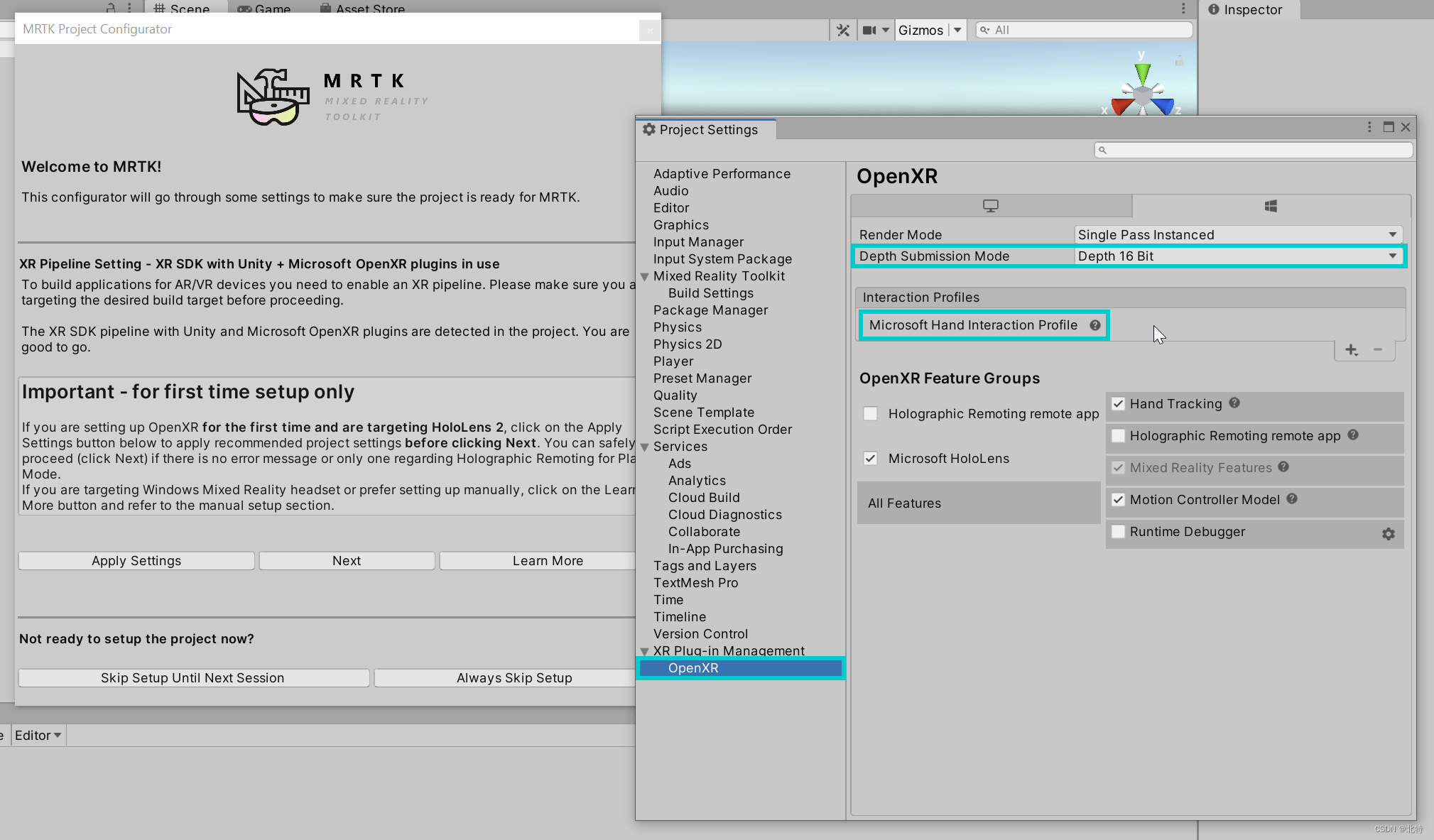Screen dimensions: 1434x840
Task: Open Version Control settings
Action: [700, 634]
